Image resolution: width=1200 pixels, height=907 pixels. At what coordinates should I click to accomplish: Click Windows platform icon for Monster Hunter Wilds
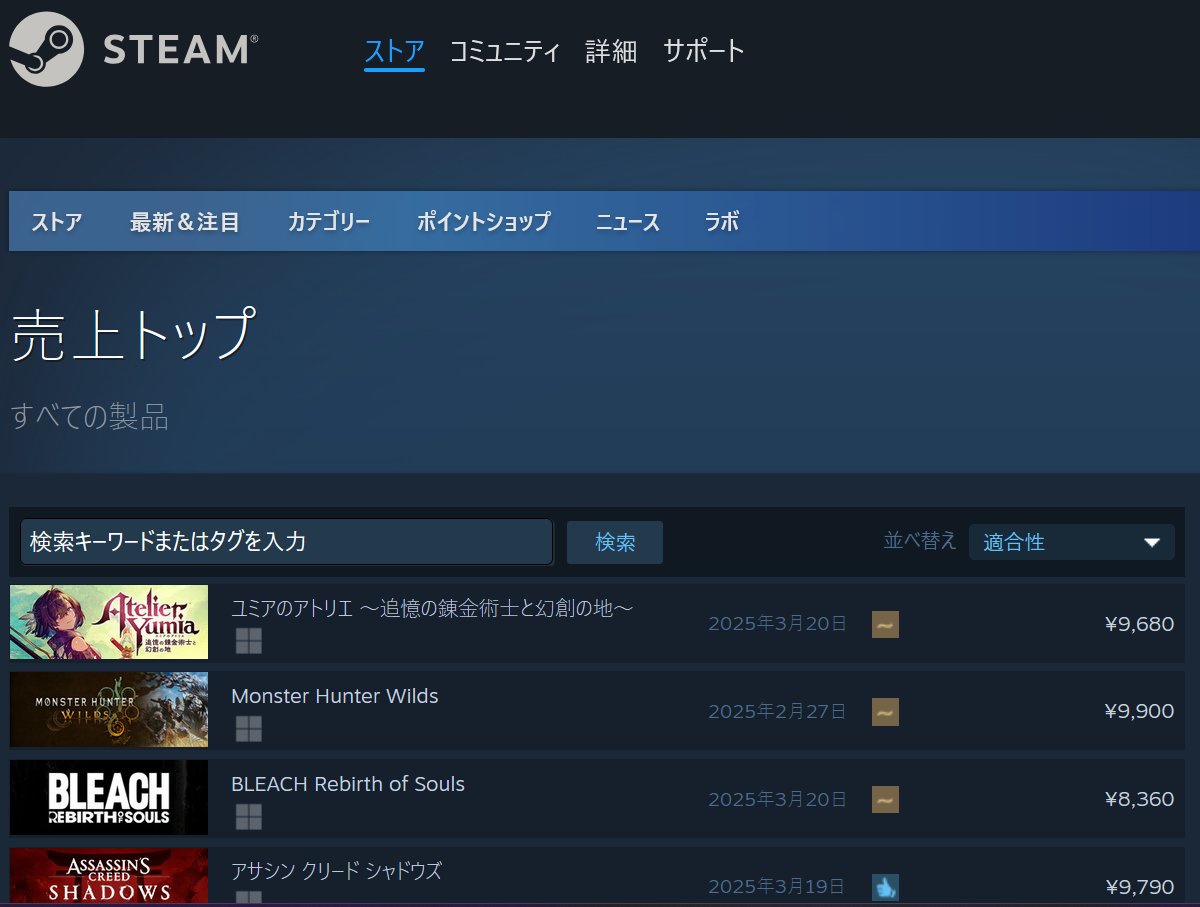point(249,729)
